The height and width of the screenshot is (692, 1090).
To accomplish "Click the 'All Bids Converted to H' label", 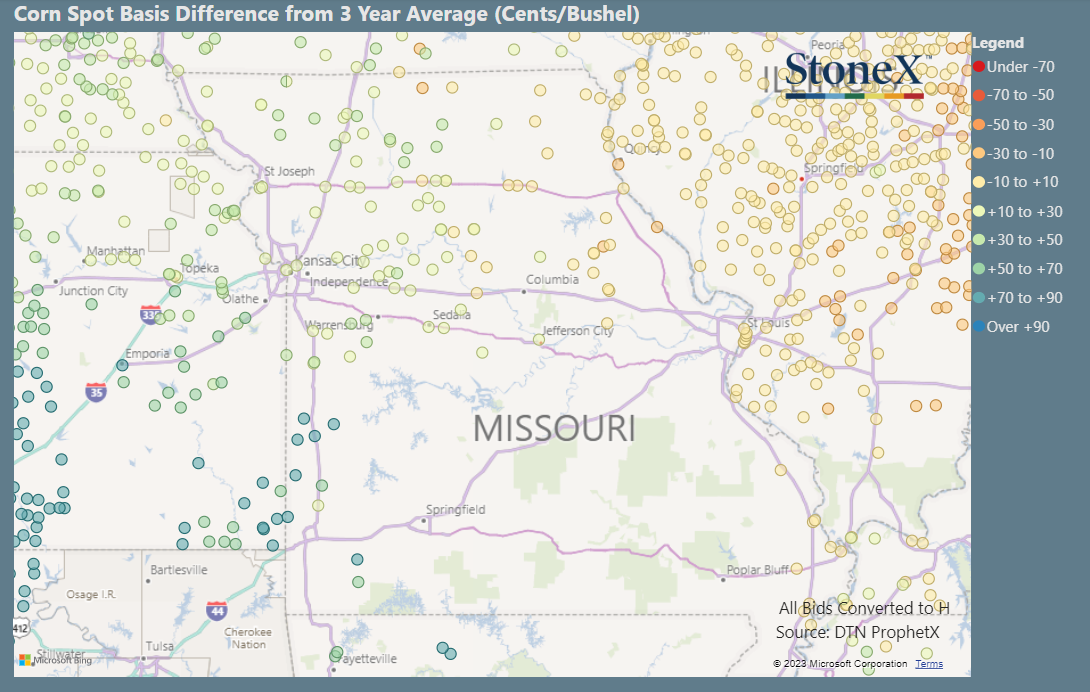I will 863,608.
